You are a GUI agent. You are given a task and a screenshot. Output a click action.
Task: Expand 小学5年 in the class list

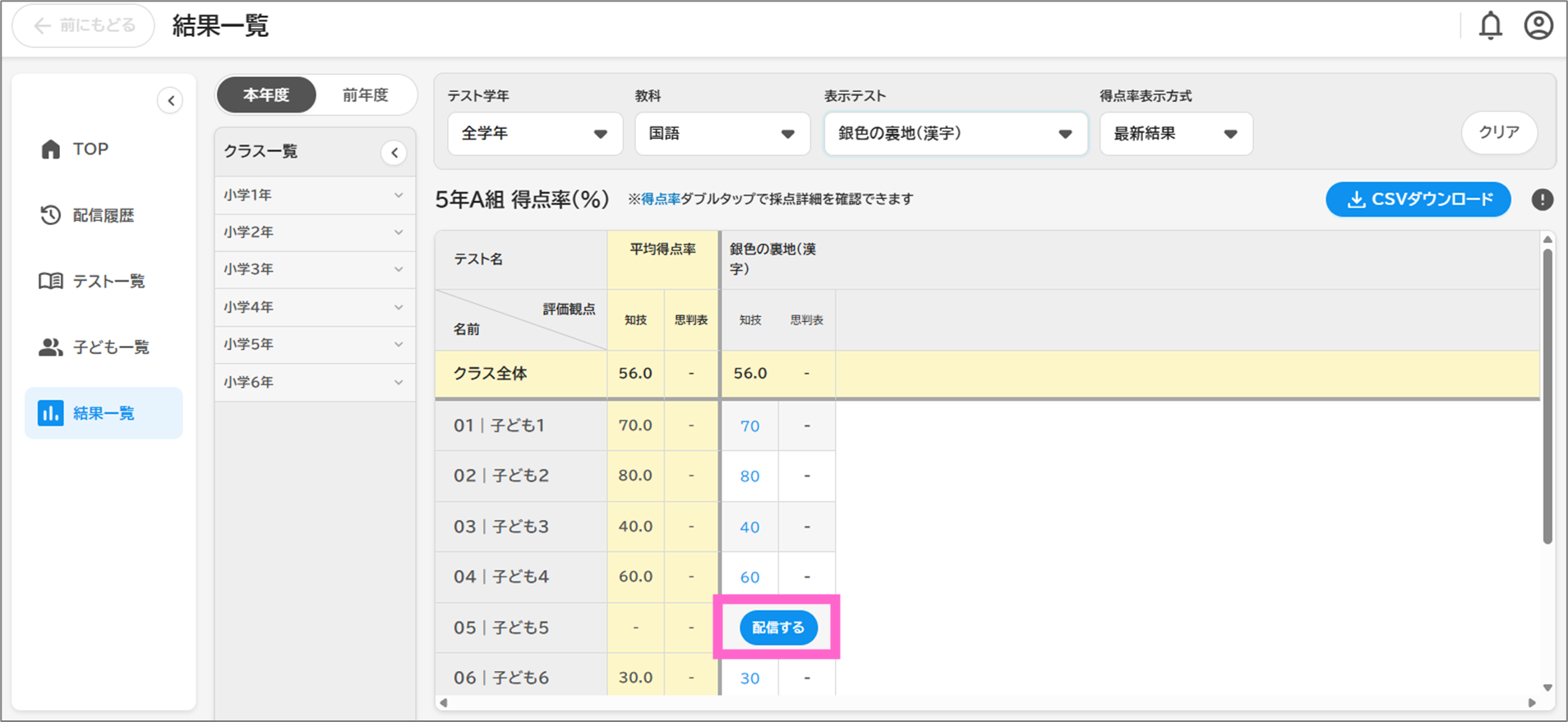click(314, 345)
